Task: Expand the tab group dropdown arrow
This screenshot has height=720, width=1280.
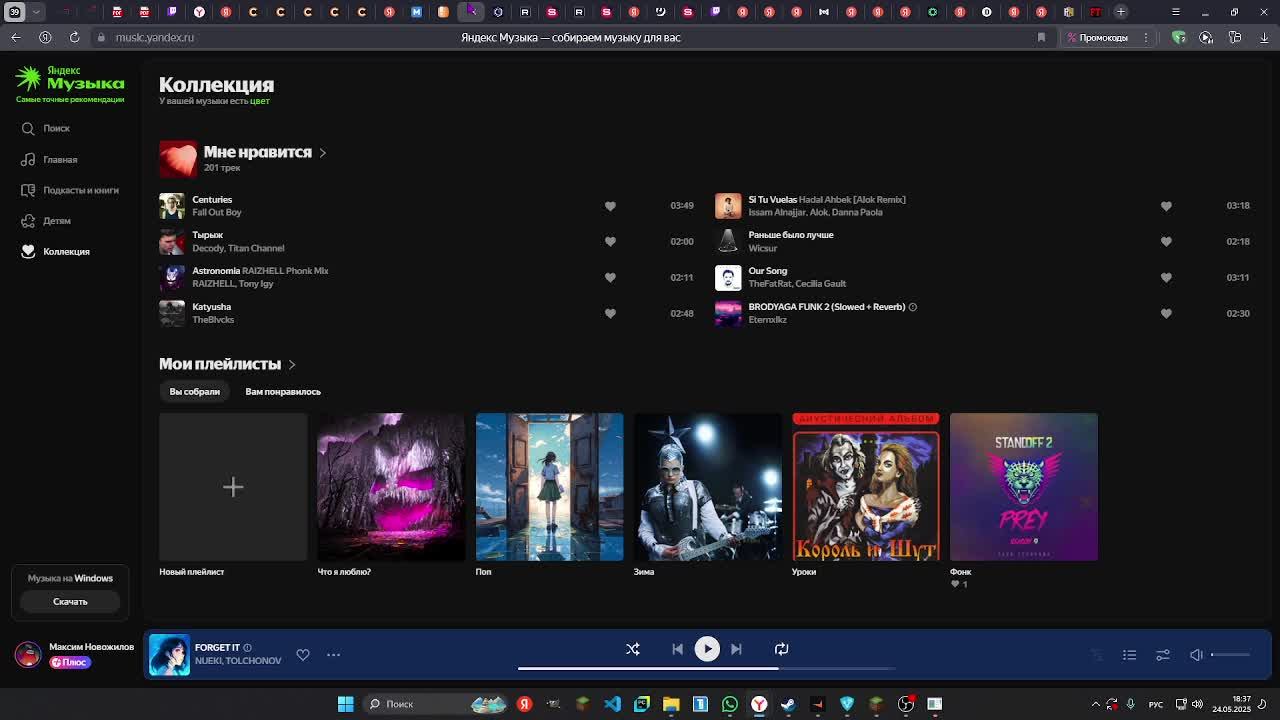Action: (37, 12)
